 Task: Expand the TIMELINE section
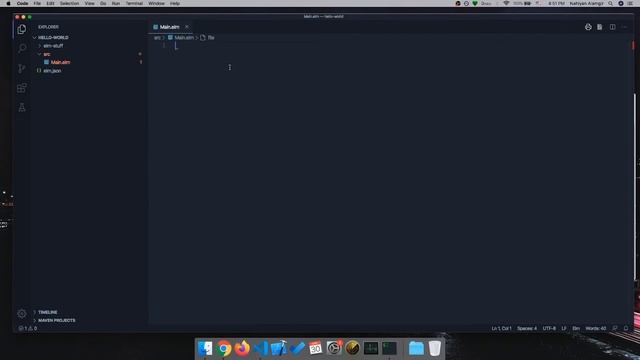pos(47,312)
